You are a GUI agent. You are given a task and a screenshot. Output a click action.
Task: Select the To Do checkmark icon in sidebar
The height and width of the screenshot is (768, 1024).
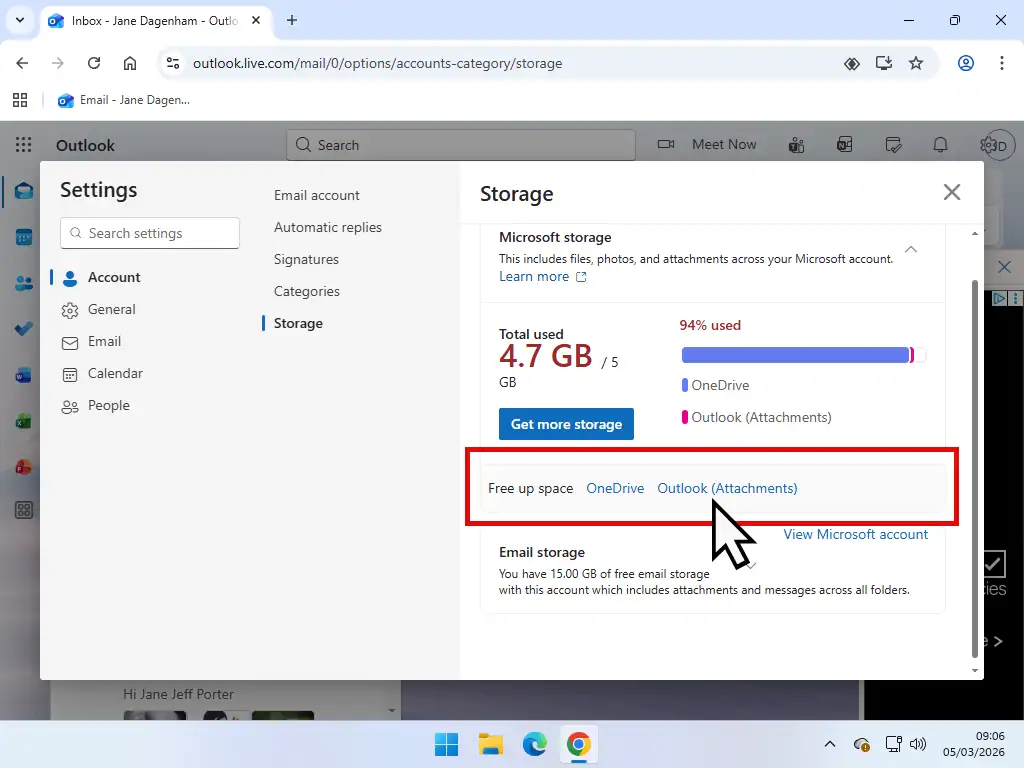tap(22, 329)
